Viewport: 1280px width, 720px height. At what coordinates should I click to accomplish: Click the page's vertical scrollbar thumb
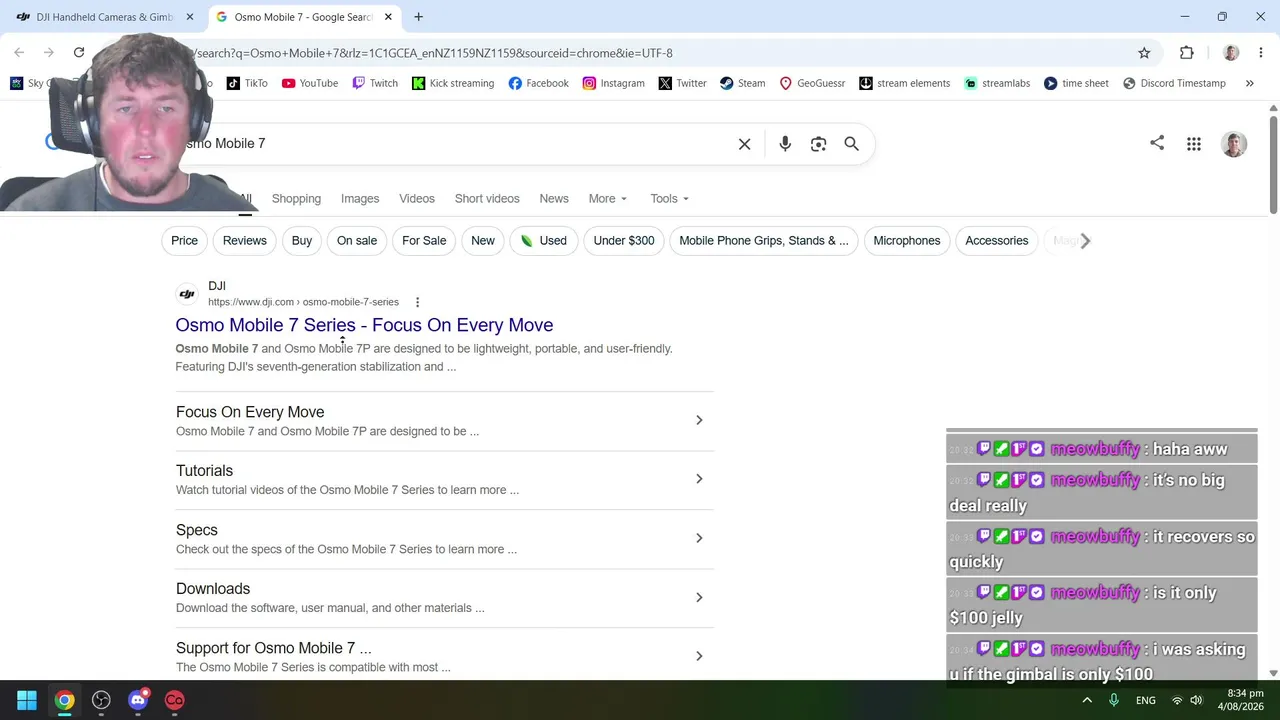(1273, 164)
